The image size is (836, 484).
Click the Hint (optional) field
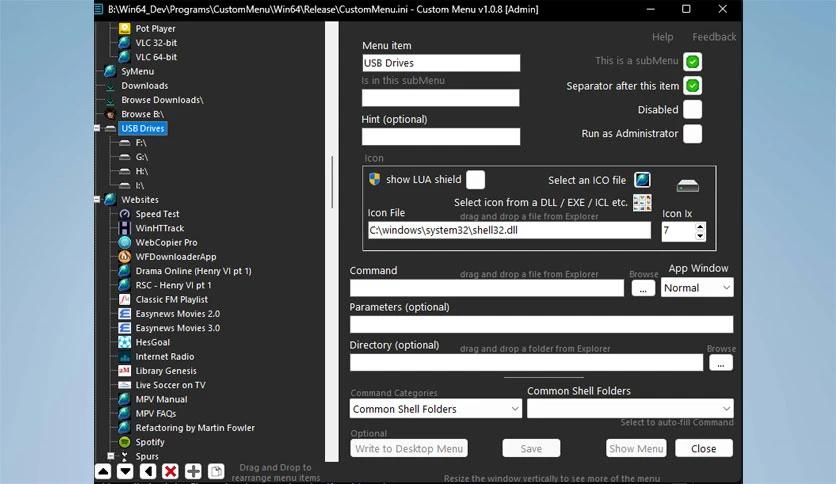[x=441, y=136]
